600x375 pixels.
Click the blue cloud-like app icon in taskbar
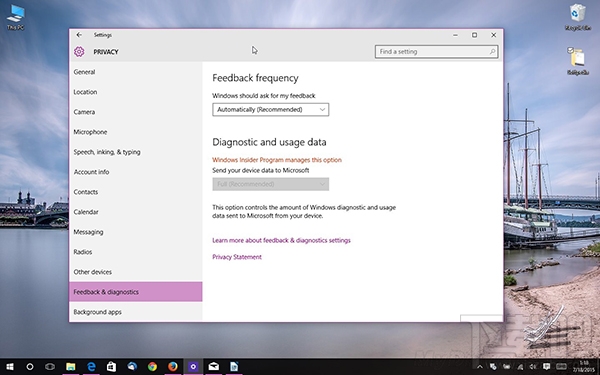click(132, 367)
